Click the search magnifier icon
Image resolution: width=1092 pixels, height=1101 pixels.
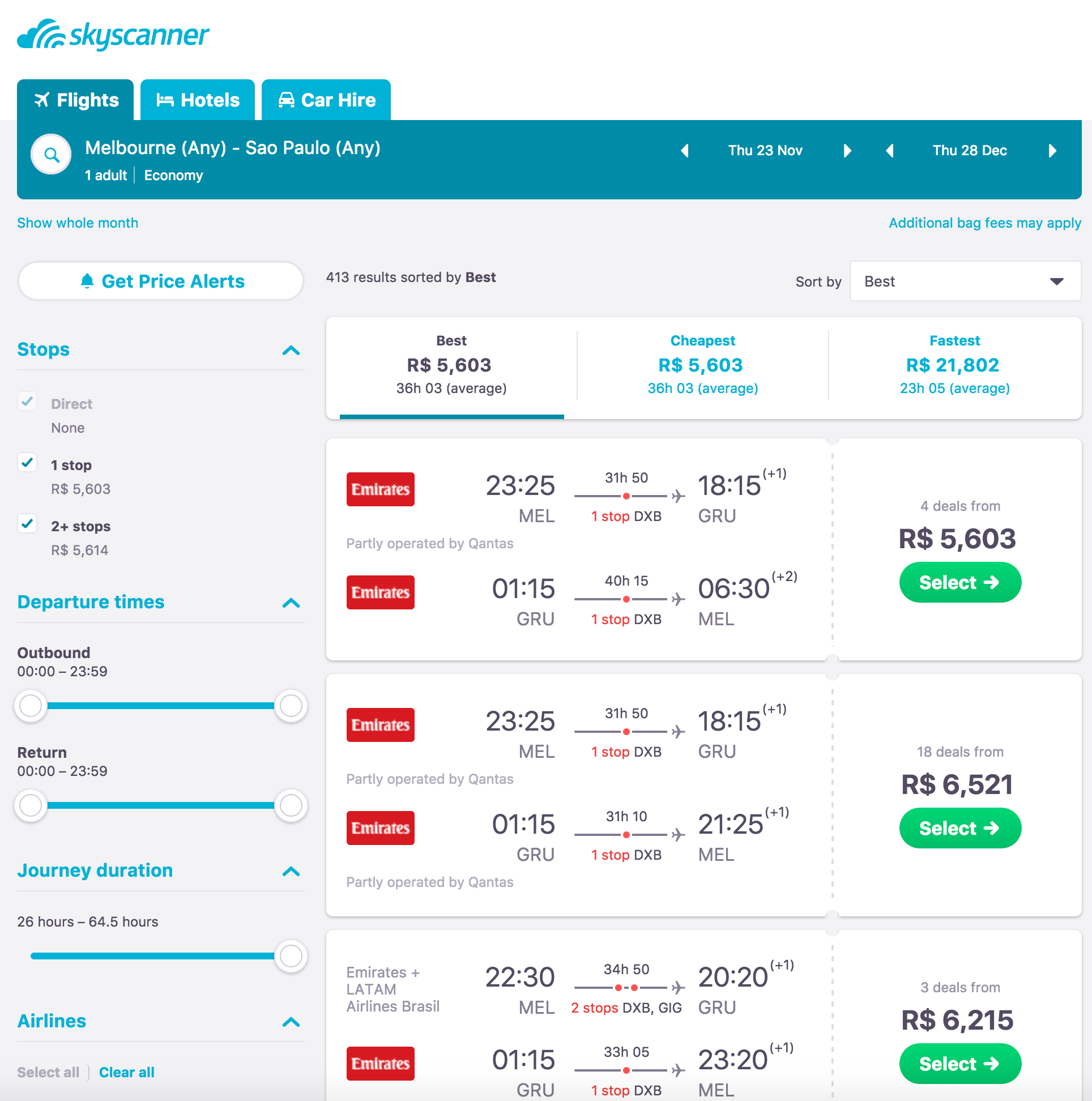click(52, 154)
